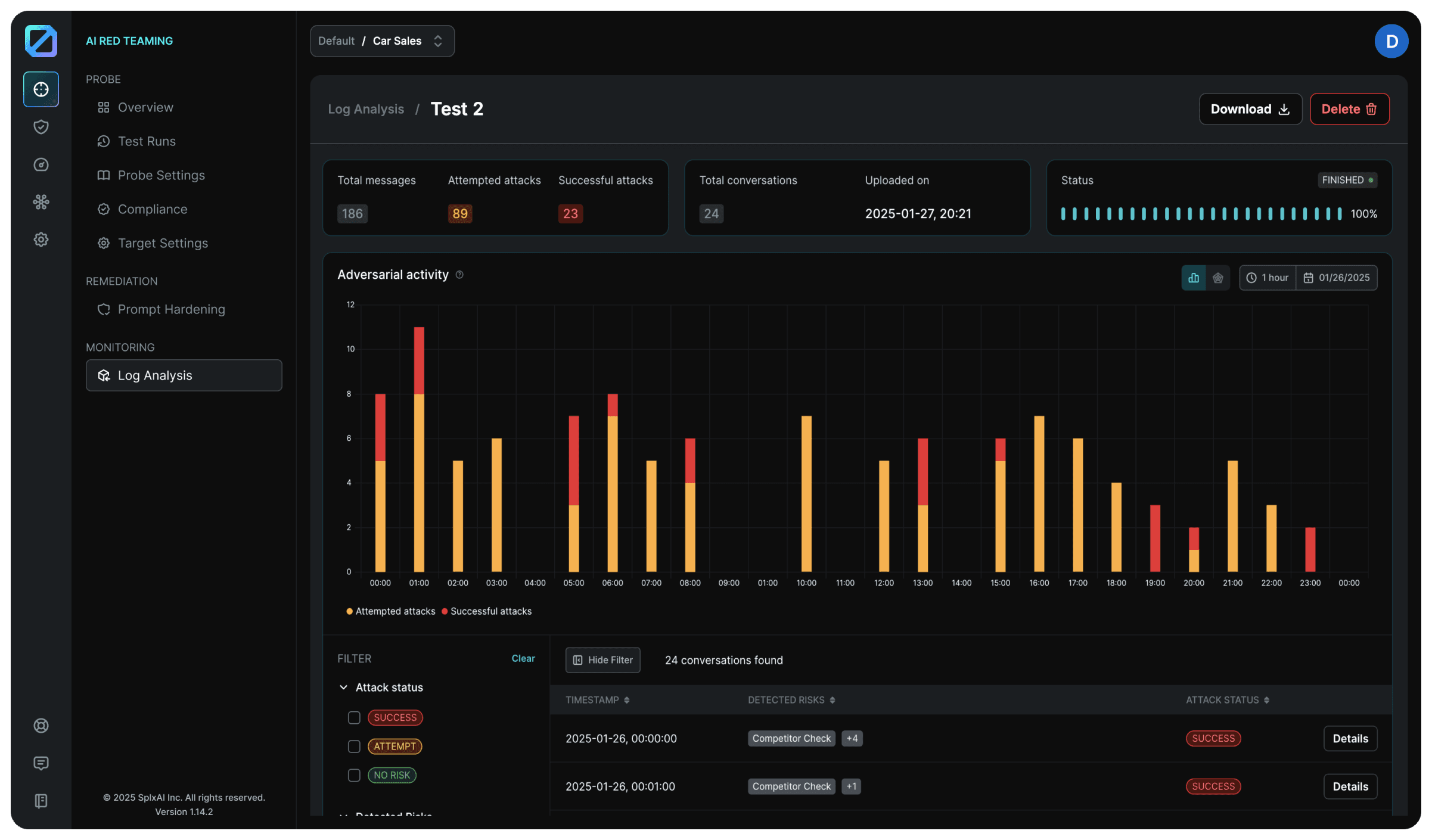Open the feedback chat bubble icon in sidebar
Viewport: 1432px width, 840px height.
pyautogui.click(x=41, y=763)
